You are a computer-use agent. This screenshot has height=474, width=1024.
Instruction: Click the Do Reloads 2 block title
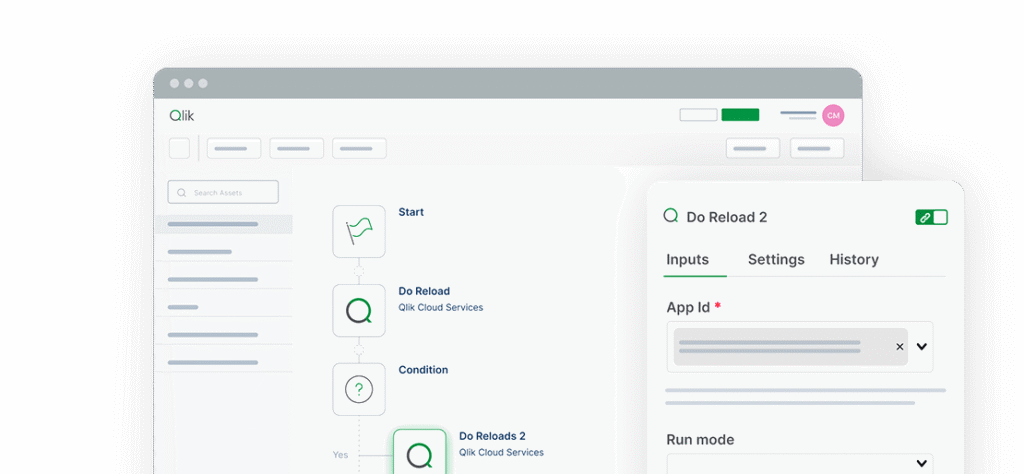point(492,435)
